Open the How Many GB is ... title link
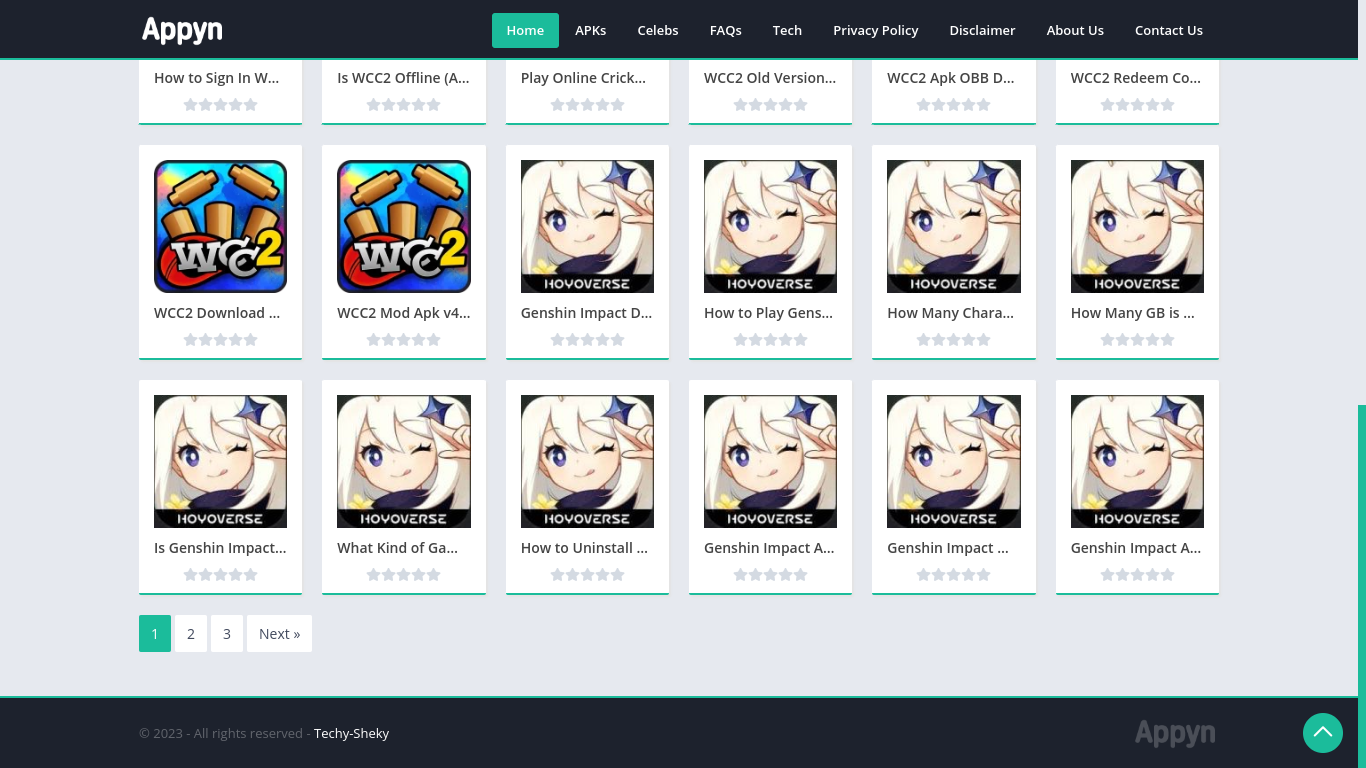The width and height of the screenshot is (1366, 768). pyautogui.click(x=1133, y=313)
